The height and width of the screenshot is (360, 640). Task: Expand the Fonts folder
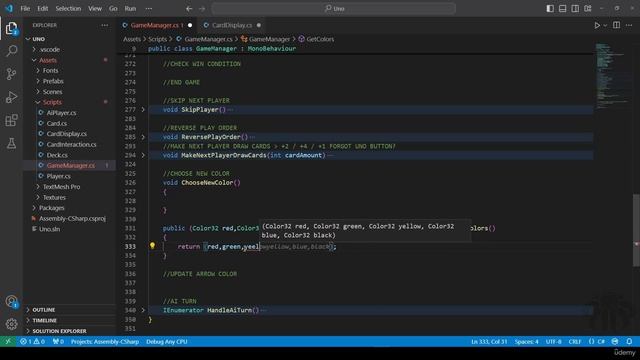(51, 71)
